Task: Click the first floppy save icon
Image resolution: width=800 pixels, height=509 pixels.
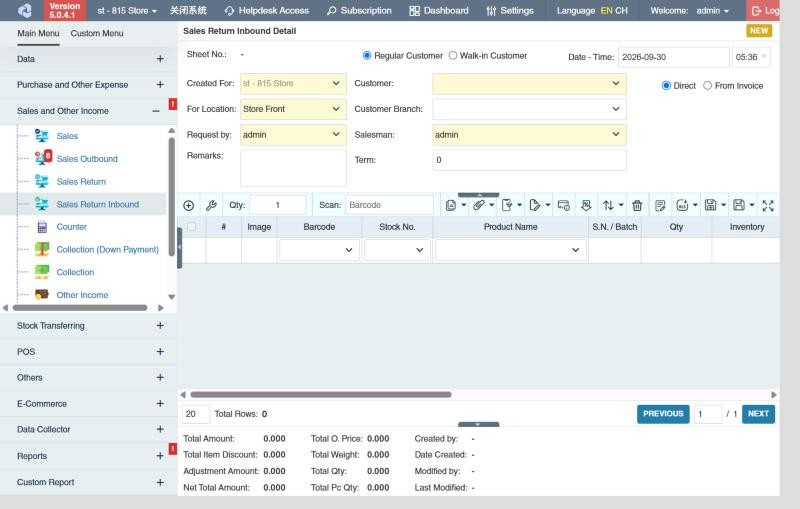Action: 710,206
